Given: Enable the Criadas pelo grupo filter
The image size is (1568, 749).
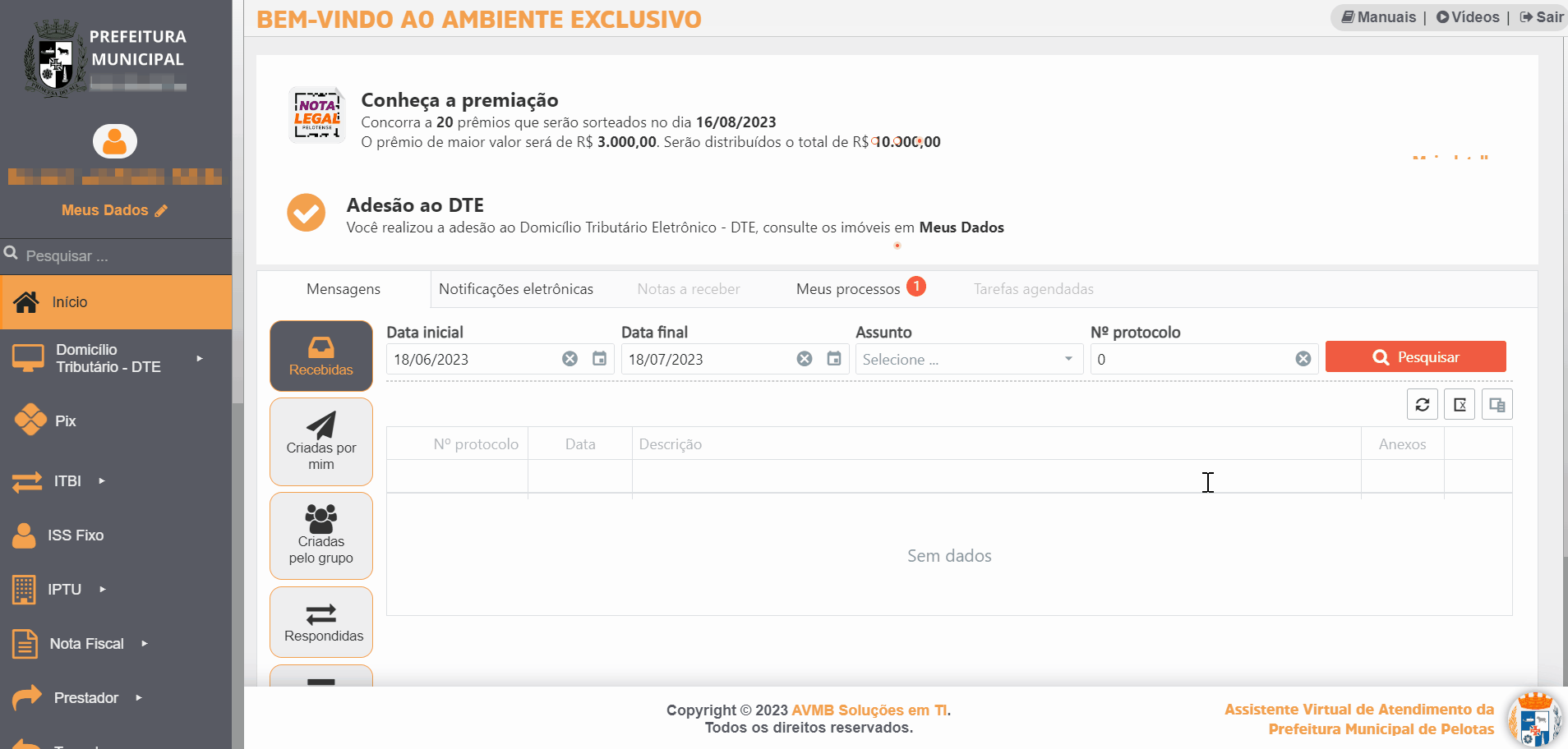Looking at the screenshot, I should (x=321, y=535).
